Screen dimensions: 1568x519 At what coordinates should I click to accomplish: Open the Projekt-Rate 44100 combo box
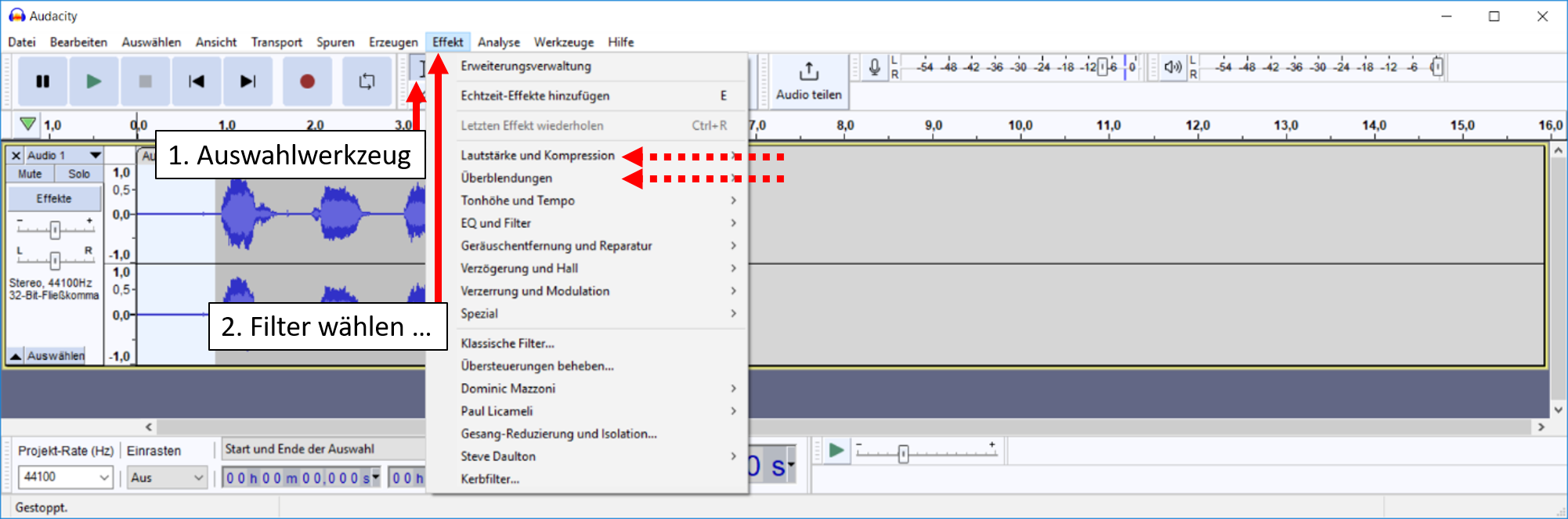tap(66, 477)
